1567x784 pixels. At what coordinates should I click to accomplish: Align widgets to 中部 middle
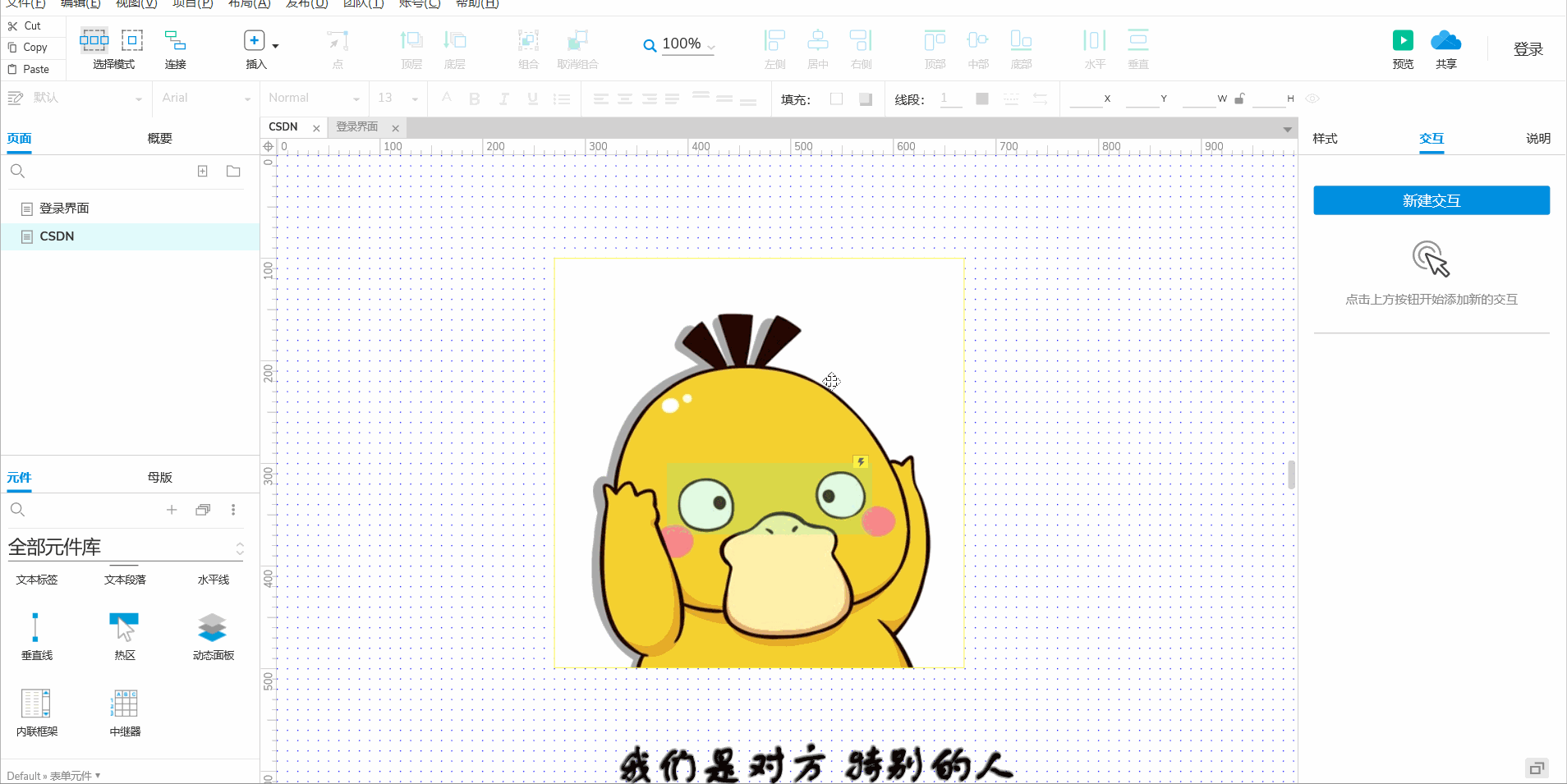coord(978,48)
